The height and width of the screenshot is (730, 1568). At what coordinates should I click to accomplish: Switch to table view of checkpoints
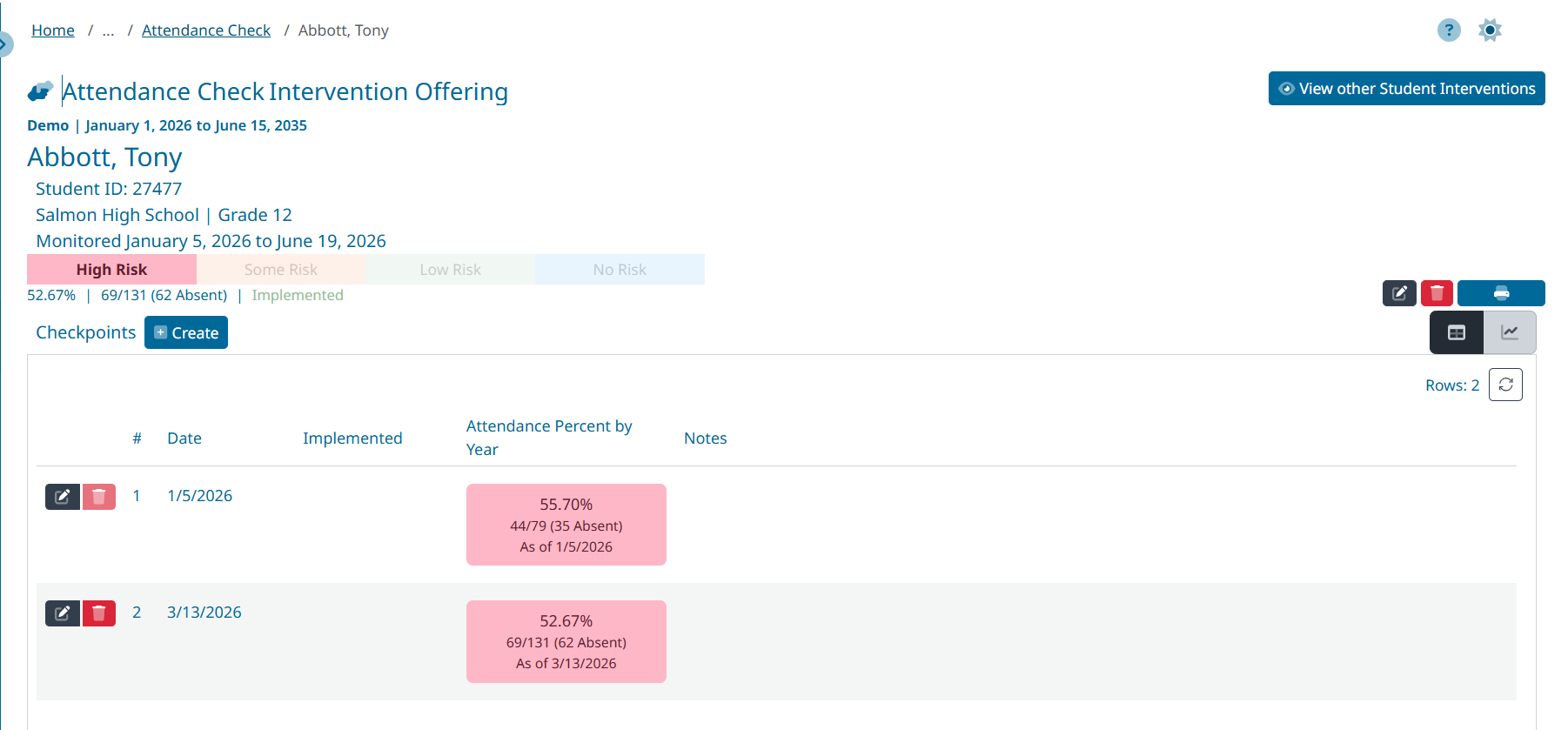[x=1457, y=332]
